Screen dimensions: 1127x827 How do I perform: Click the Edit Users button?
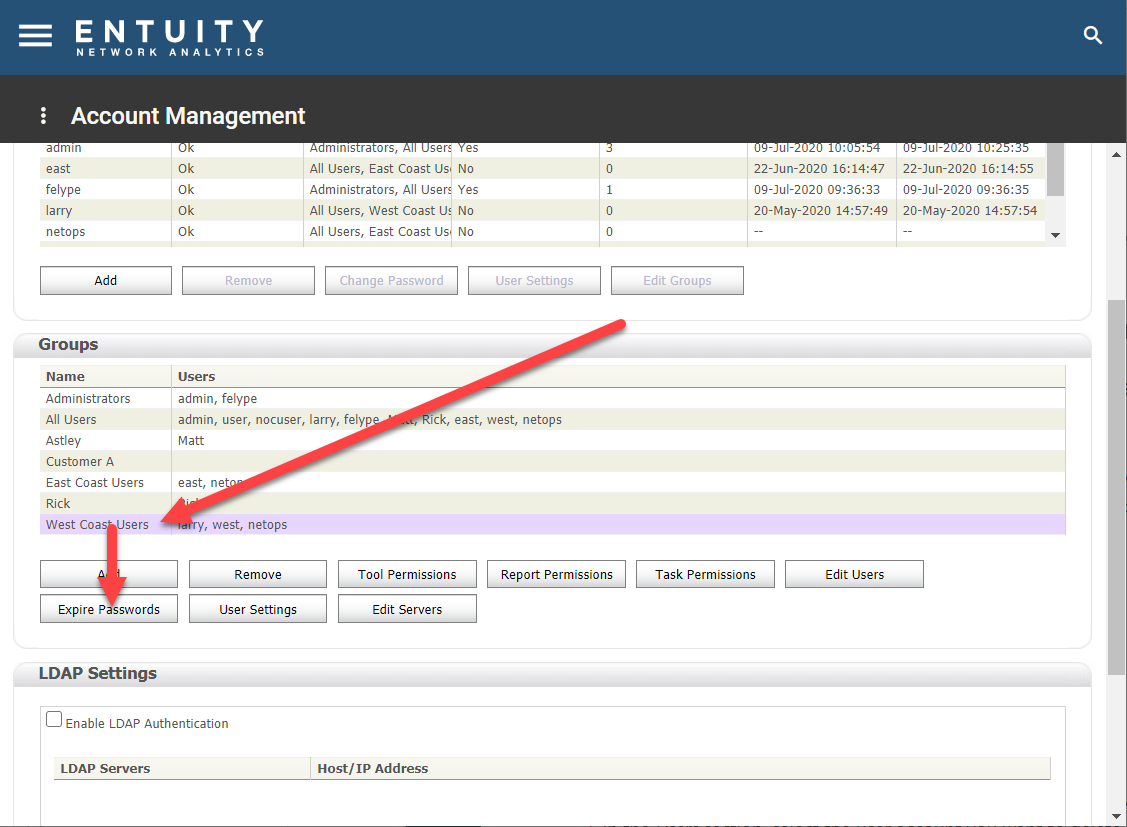tap(854, 575)
